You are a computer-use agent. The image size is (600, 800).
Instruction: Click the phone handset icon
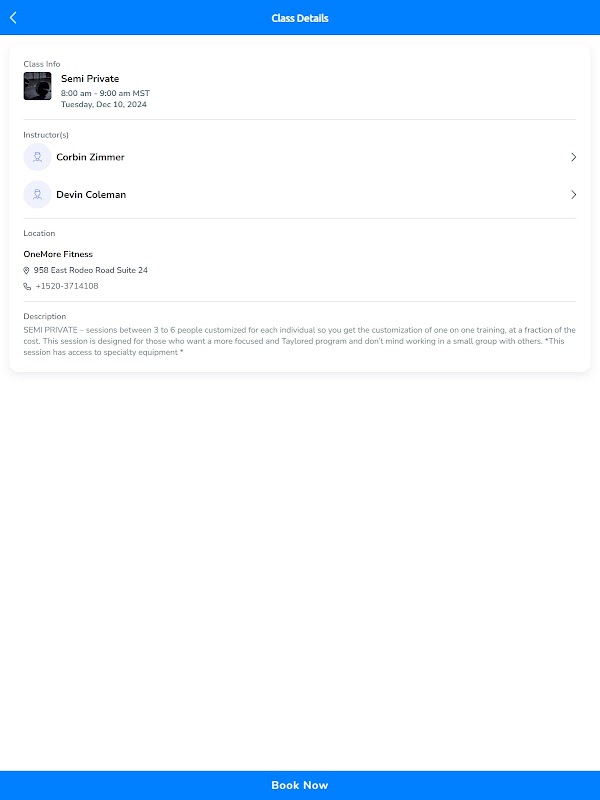(27, 287)
